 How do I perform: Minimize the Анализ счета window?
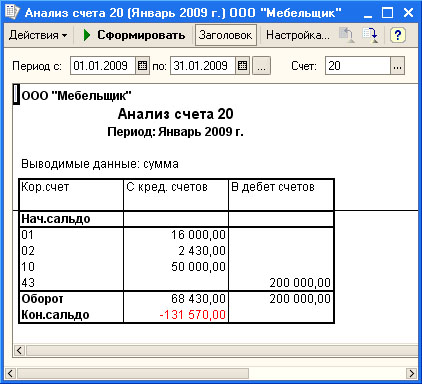[x=368, y=13]
